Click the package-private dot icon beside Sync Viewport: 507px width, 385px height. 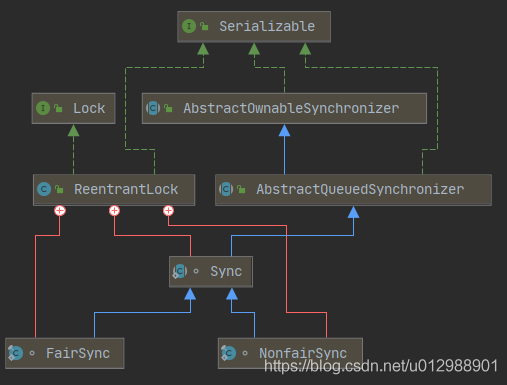point(196,271)
